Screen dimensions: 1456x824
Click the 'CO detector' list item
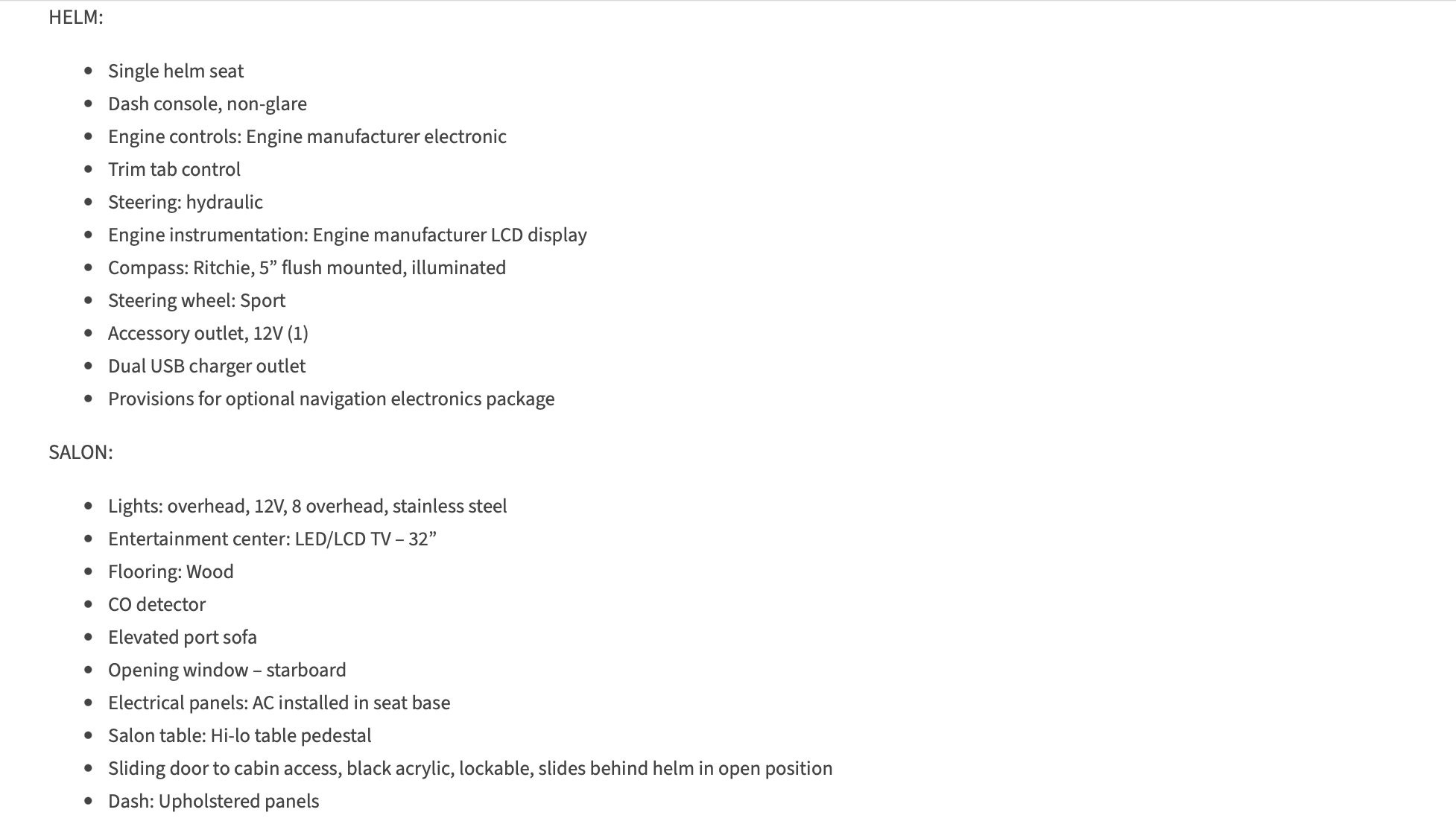(x=156, y=604)
